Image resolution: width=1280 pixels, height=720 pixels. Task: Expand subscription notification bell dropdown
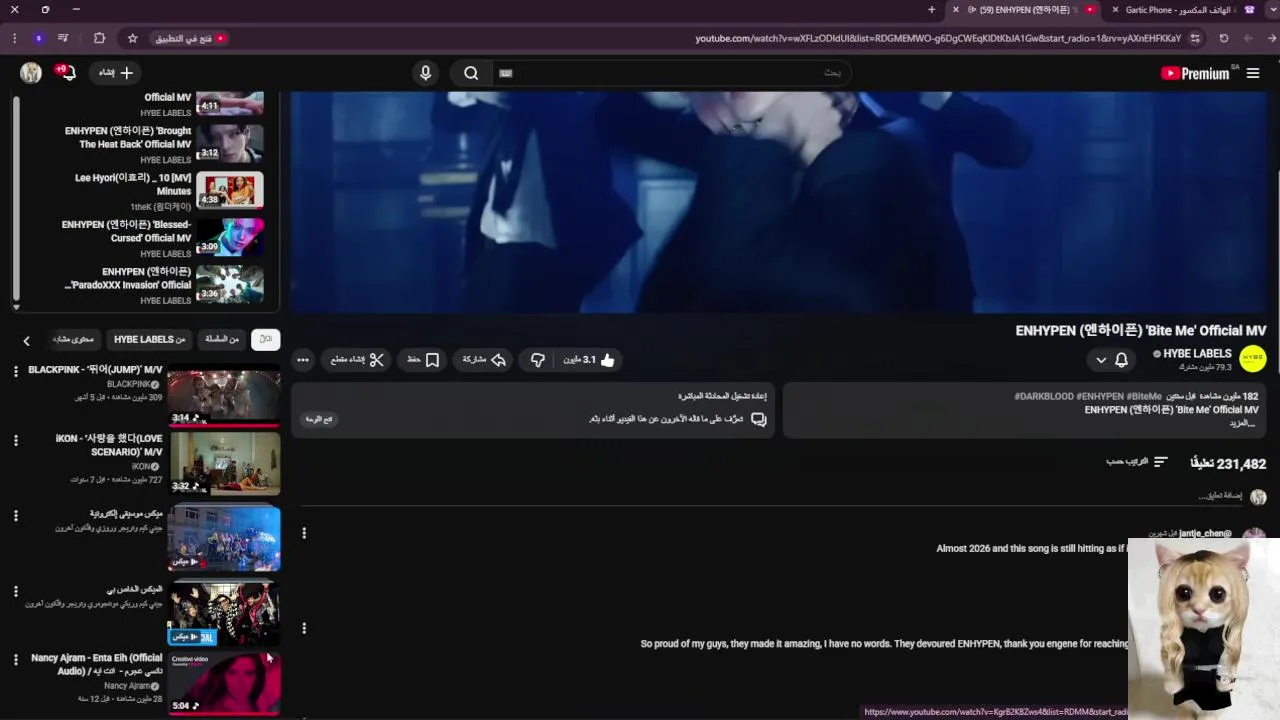(x=1110, y=360)
